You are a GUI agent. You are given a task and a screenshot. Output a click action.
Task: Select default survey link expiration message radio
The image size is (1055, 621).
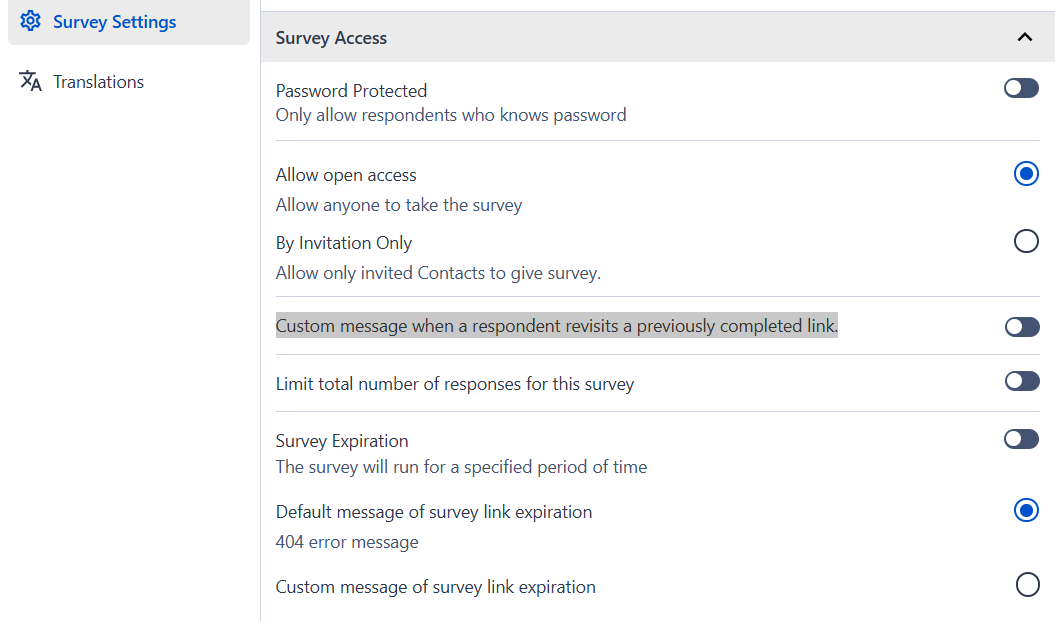(1026, 510)
